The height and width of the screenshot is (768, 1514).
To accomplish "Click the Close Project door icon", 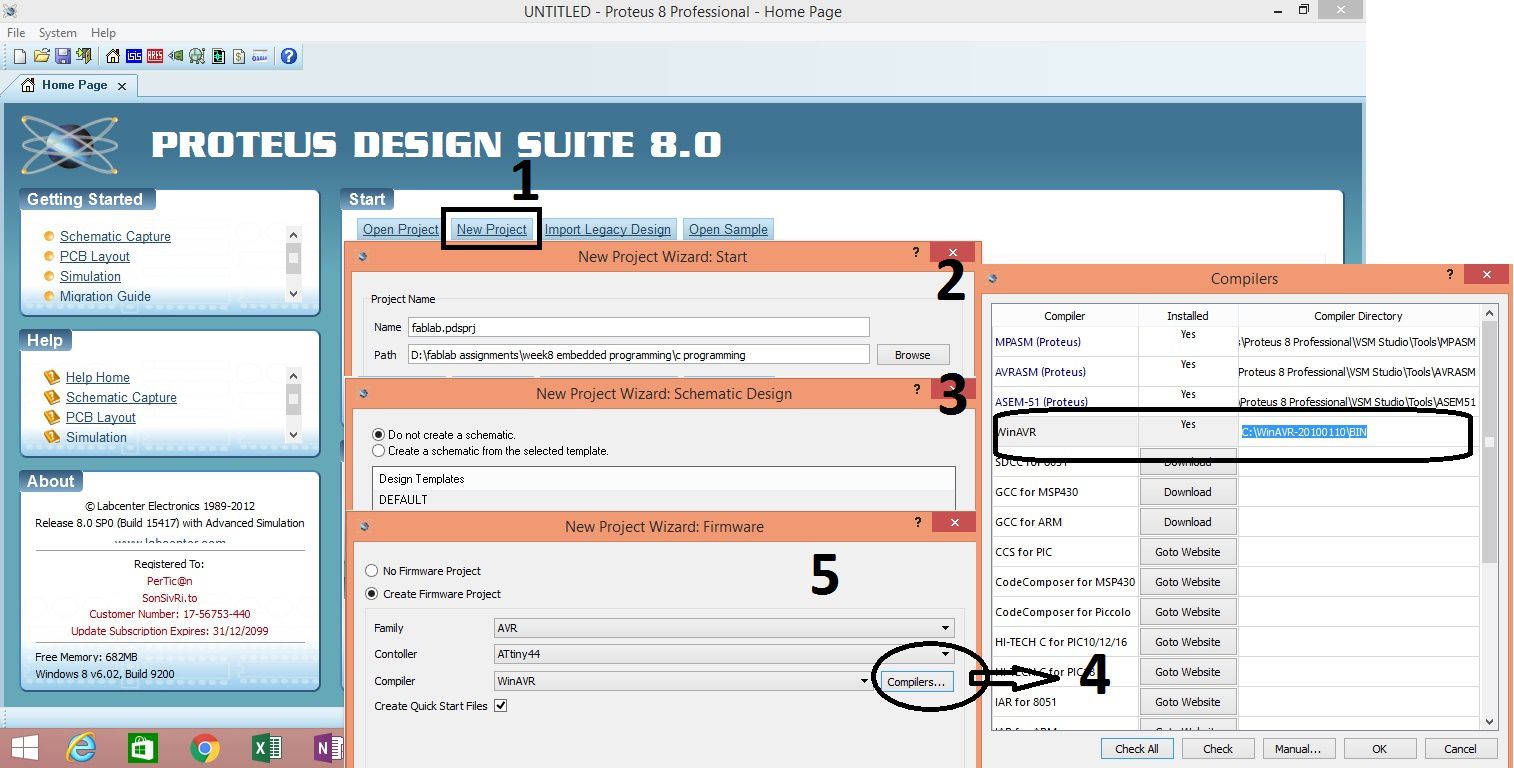I will (x=84, y=56).
